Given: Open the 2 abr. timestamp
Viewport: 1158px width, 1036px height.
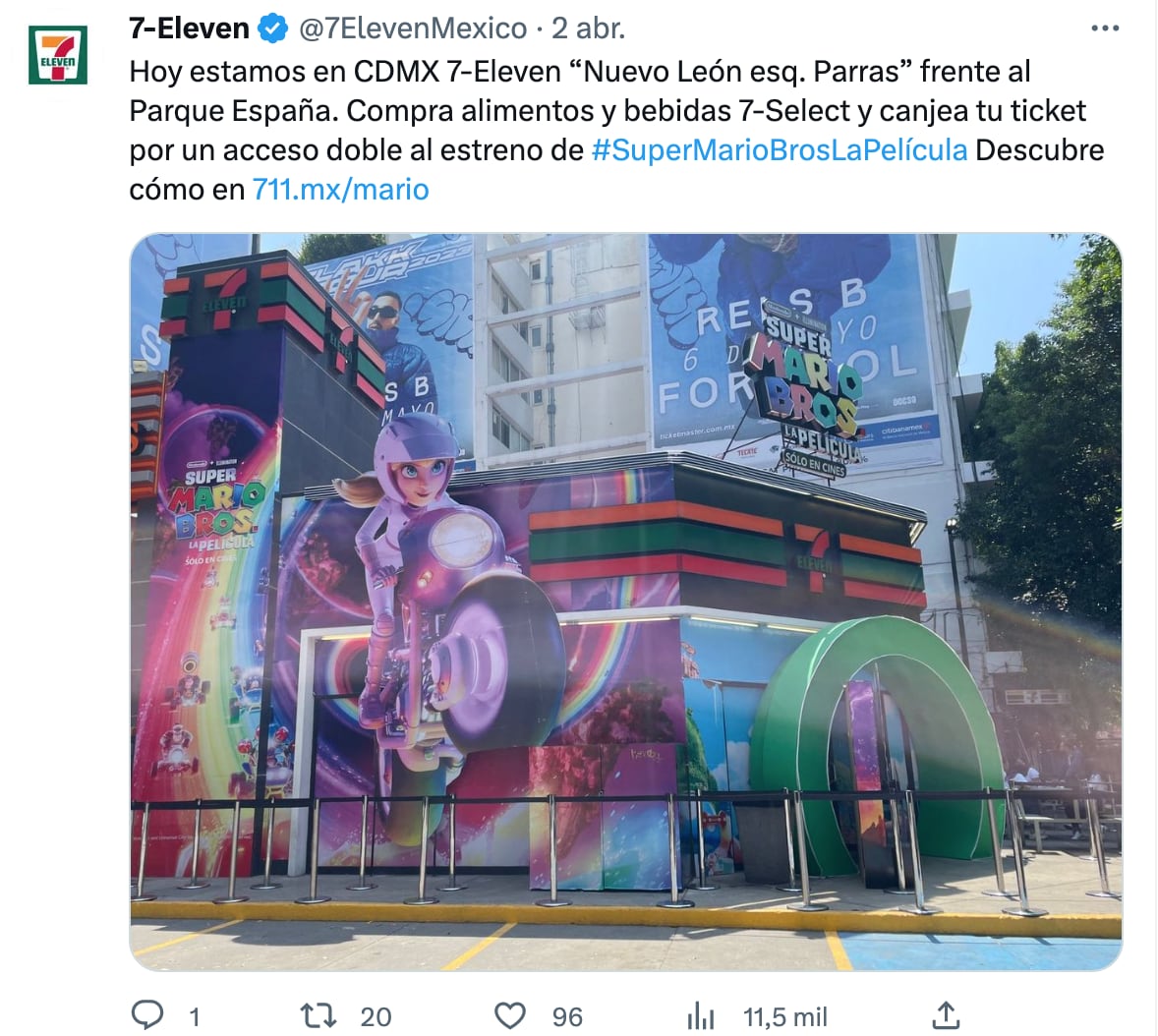Looking at the screenshot, I should pos(588,29).
